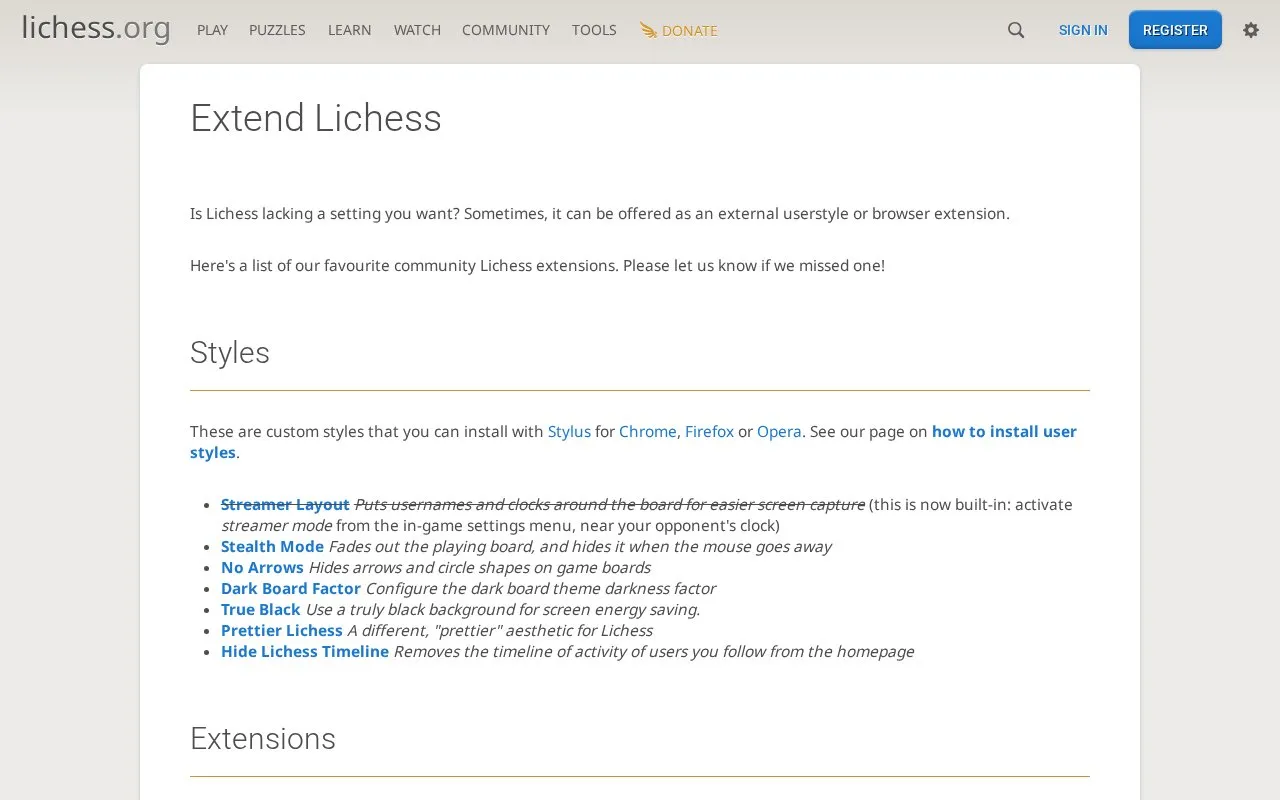Screen dimensions: 1280x800
Task: Open the LEARN menu
Action: (349, 30)
